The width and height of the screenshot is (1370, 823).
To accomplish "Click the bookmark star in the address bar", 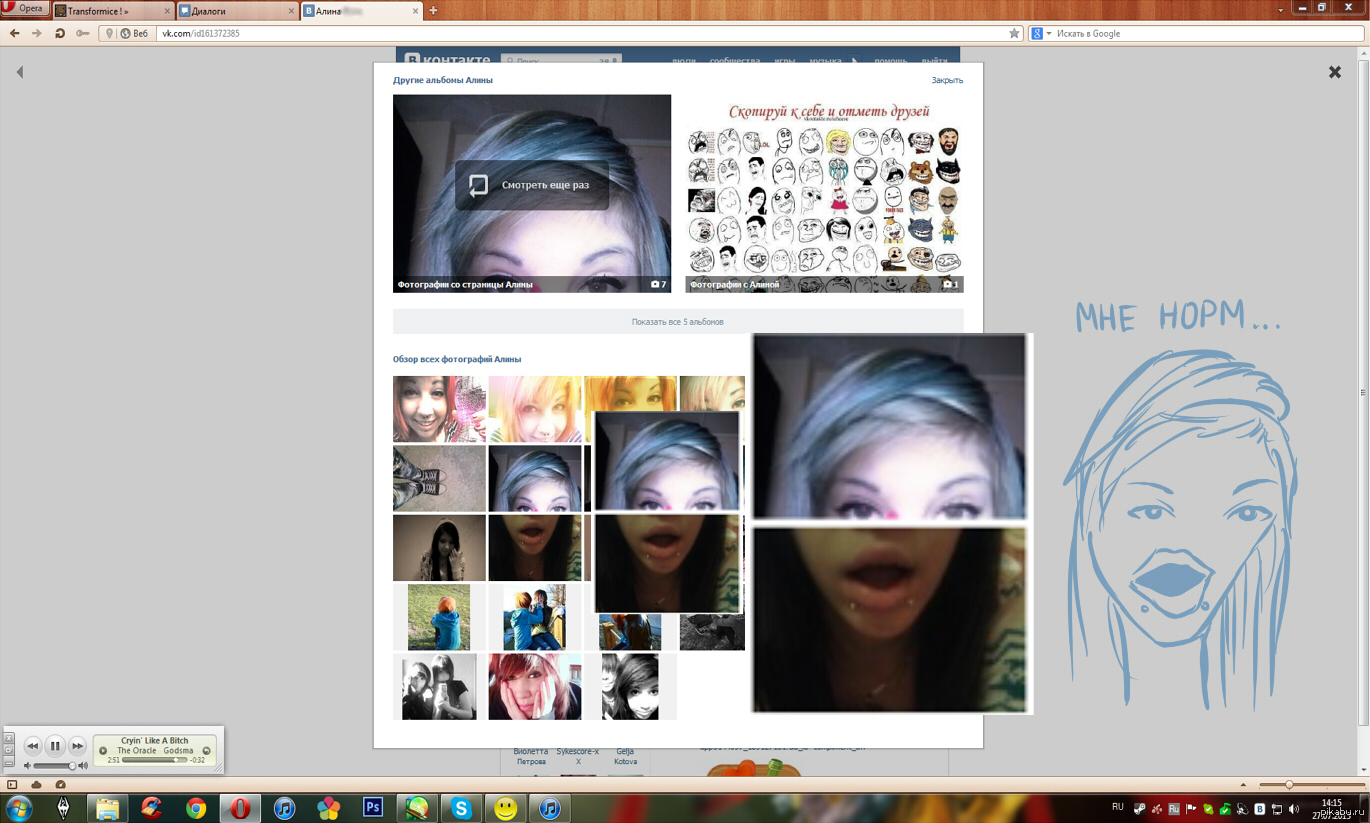I will (1014, 33).
